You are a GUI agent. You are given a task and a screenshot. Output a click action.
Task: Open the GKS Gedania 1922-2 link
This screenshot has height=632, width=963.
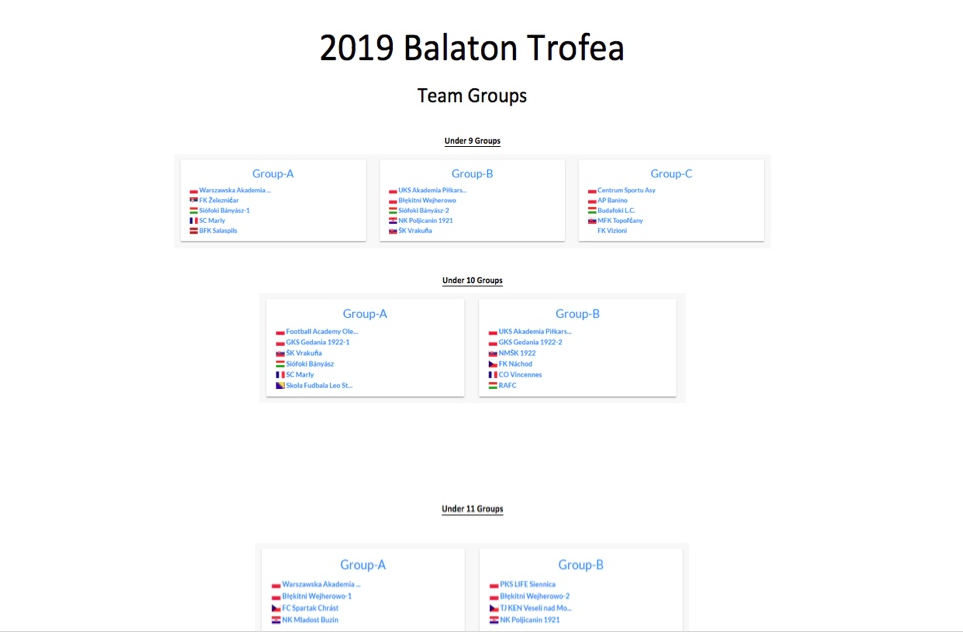point(530,342)
